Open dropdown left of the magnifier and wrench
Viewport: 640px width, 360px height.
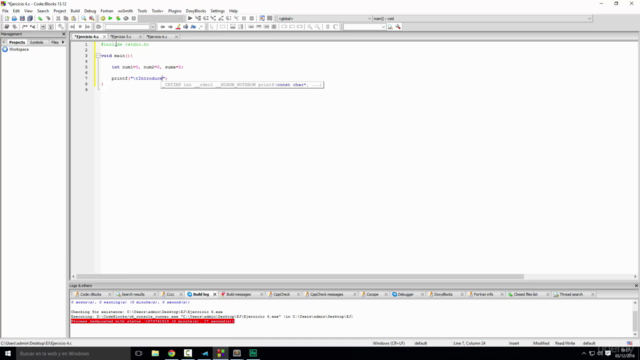[364, 27]
